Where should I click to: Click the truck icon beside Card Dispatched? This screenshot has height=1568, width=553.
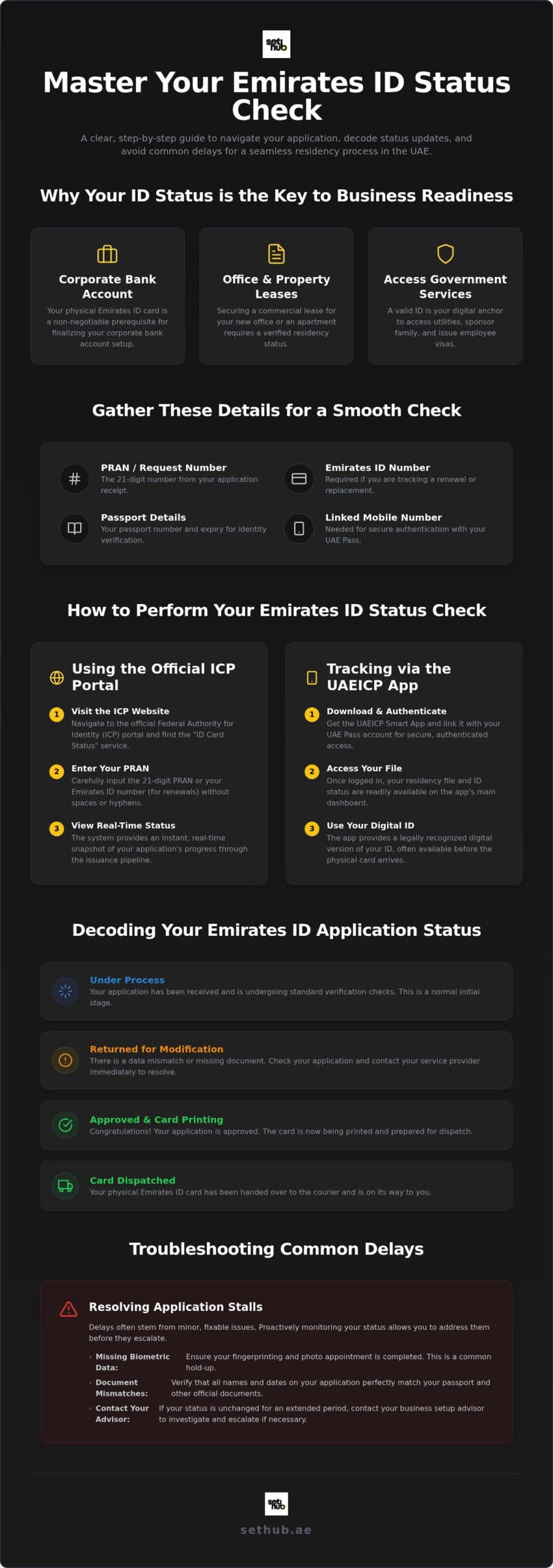point(66,1185)
